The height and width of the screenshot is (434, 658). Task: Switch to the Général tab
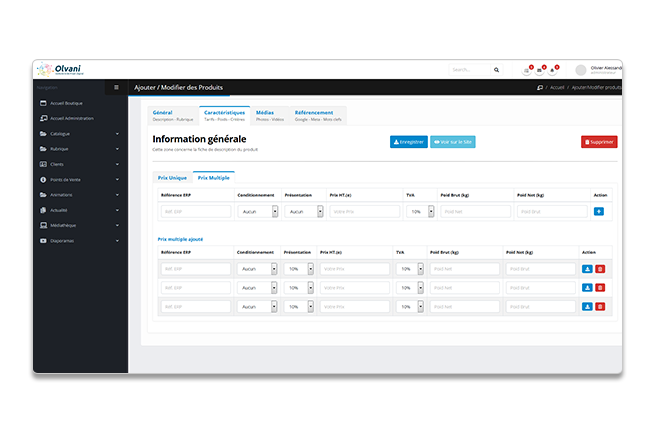click(x=173, y=115)
